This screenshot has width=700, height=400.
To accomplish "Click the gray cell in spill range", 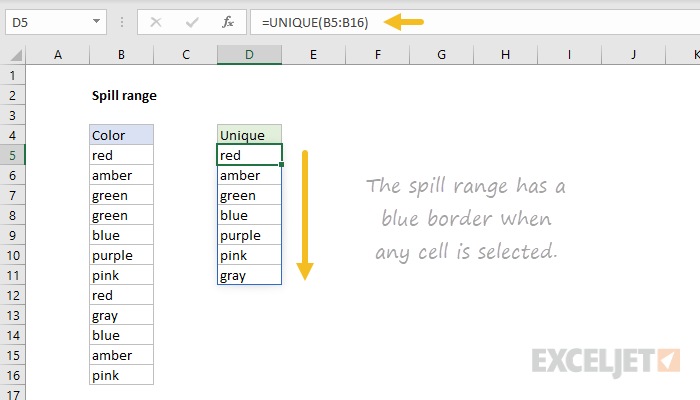I will (249, 275).
